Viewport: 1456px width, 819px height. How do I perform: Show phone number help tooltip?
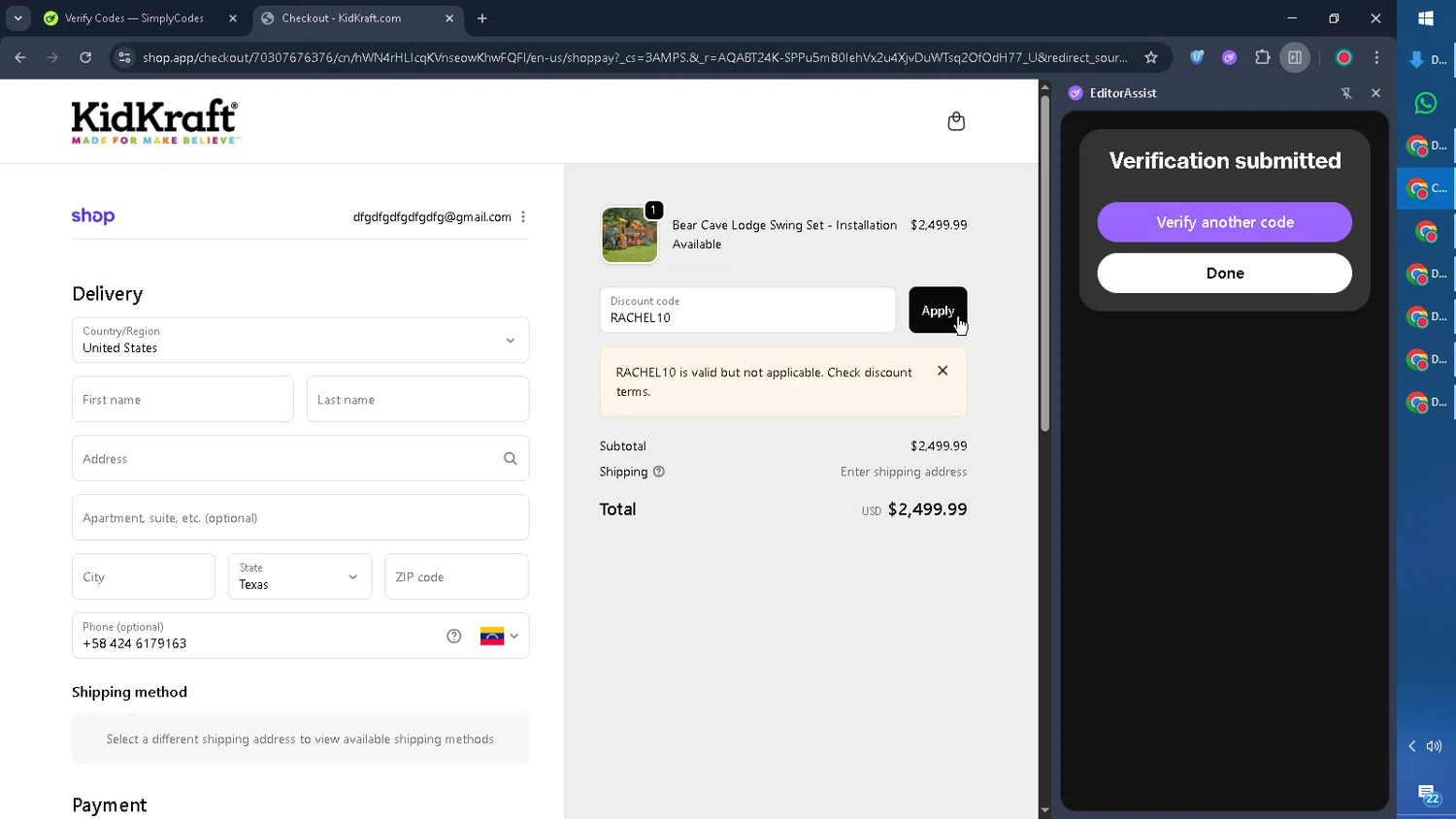point(453,637)
